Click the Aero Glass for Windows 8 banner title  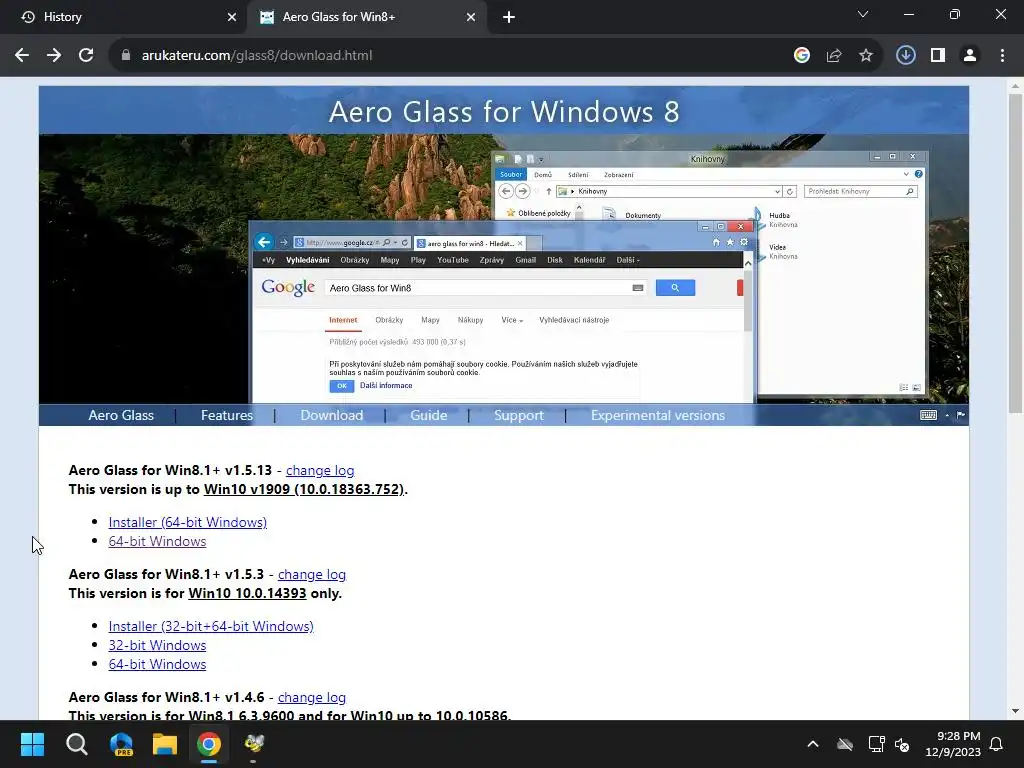[504, 112]
